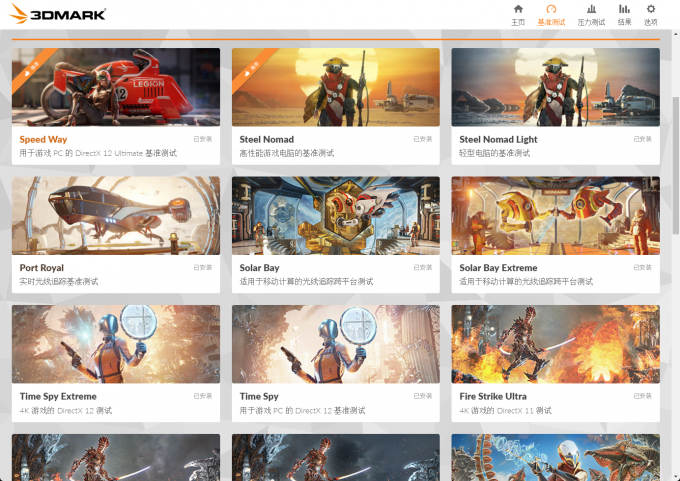Viewport: 680px width, 481px height.
Task: Click the Time Spy title
Action: pyautogui.click(x=259, y=396)
